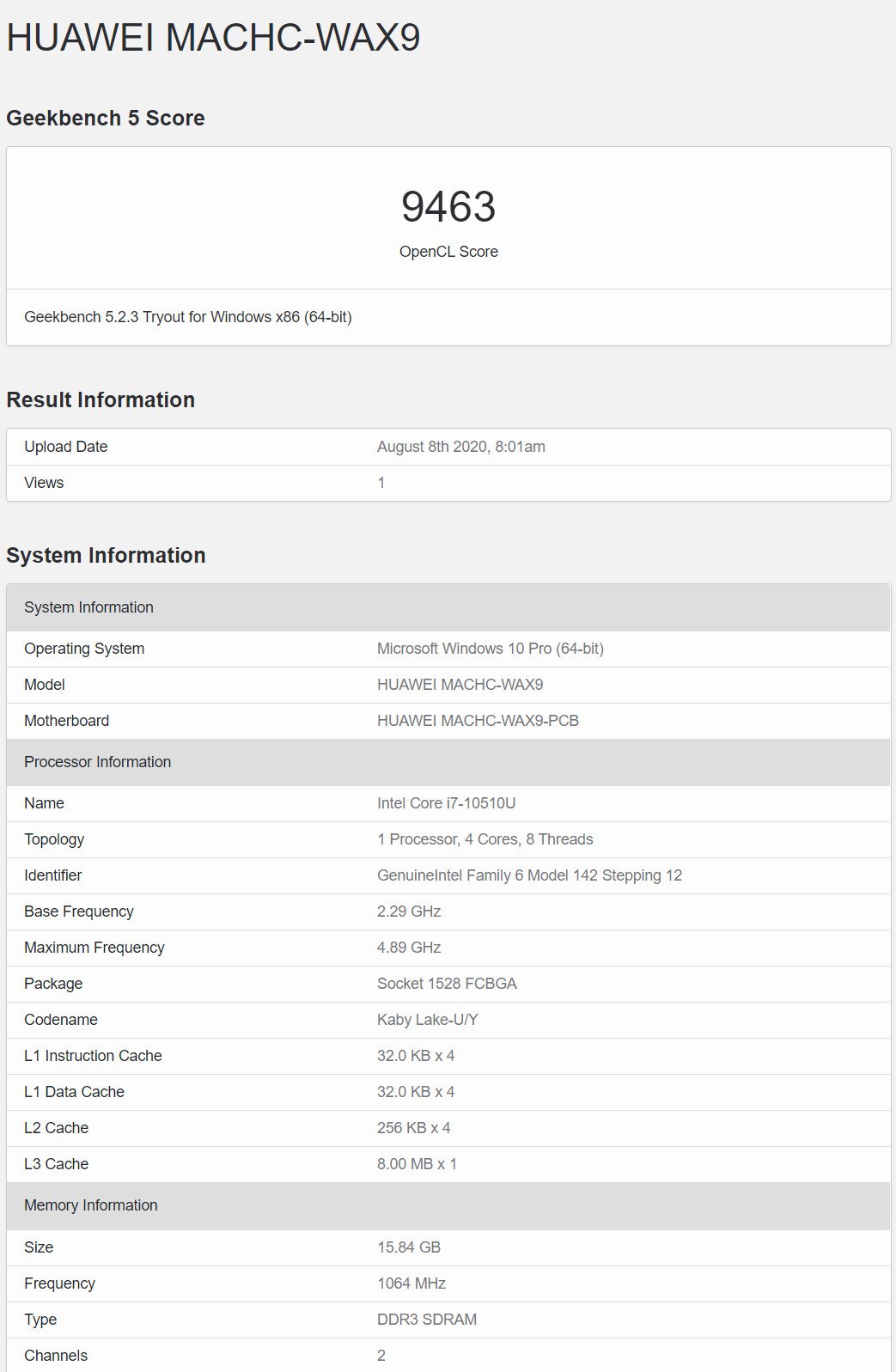Click the Channels label
The width and height of the screenshot is (896, 1372).
tap(56, 1356)
